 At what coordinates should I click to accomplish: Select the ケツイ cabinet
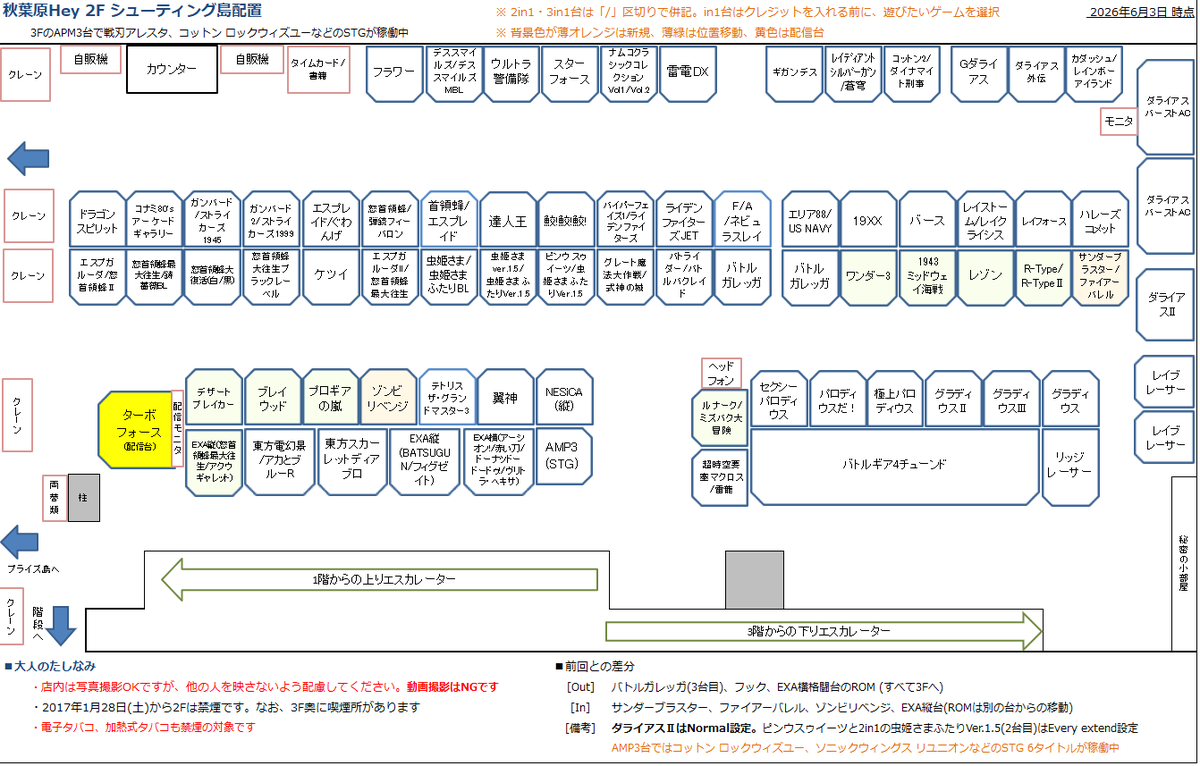(x=332, y=277)
